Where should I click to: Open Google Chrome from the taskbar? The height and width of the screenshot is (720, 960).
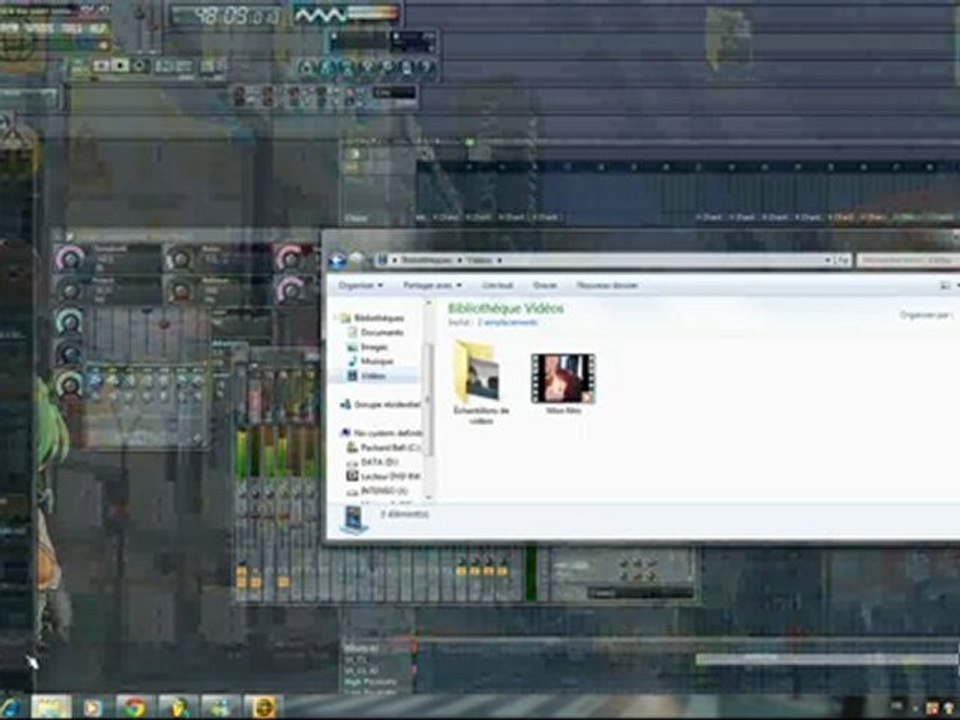[135, 707]
